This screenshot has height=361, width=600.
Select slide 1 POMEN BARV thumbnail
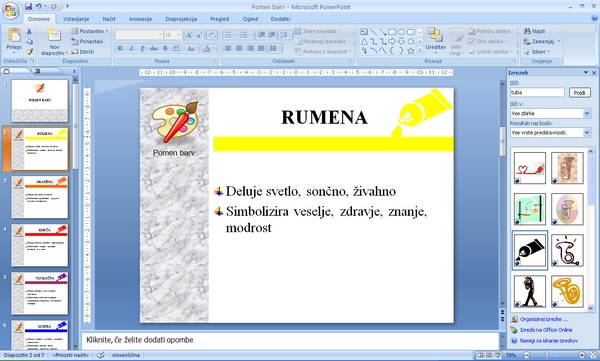(40, 101)
